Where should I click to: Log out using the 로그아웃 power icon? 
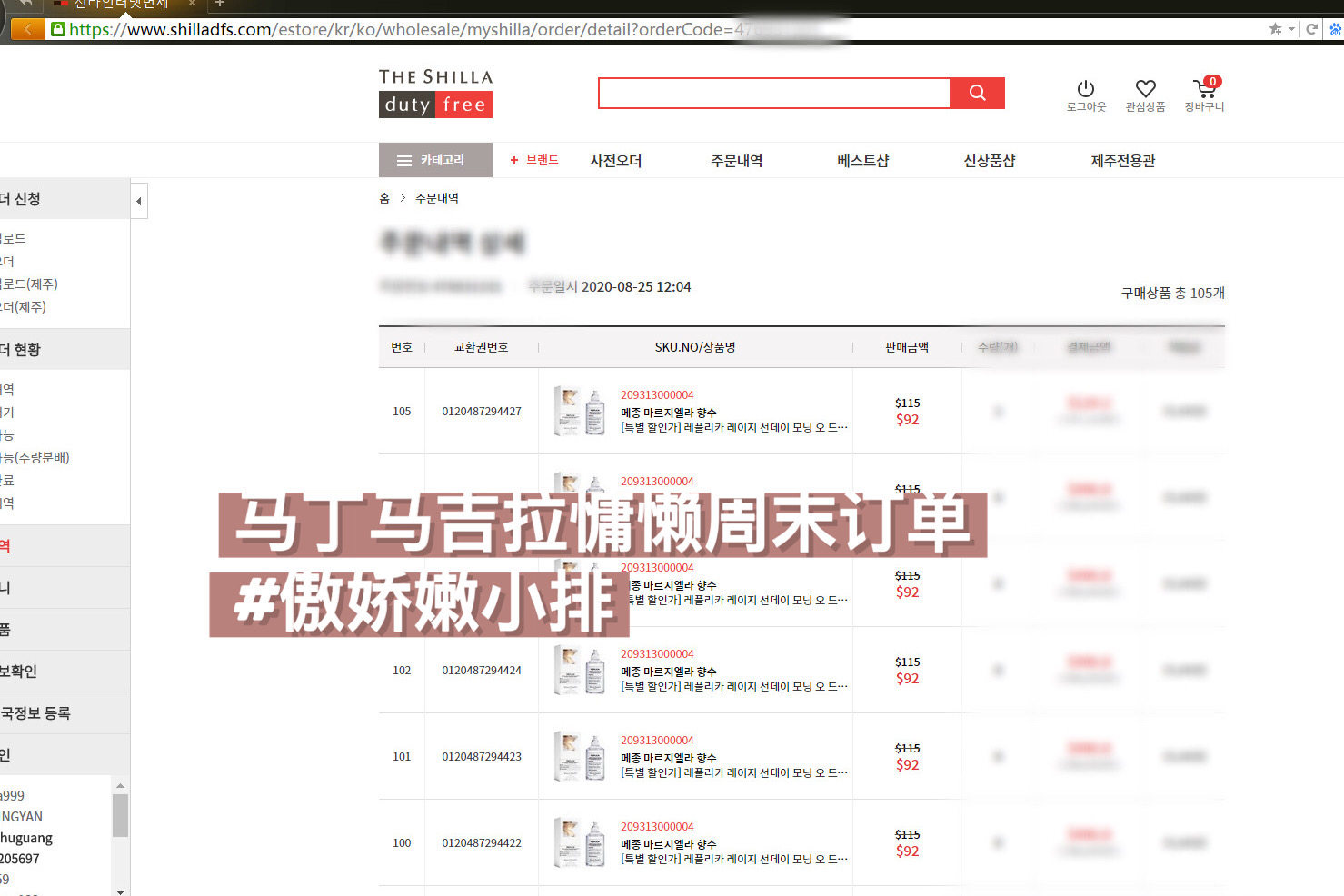click(1086, 95)
